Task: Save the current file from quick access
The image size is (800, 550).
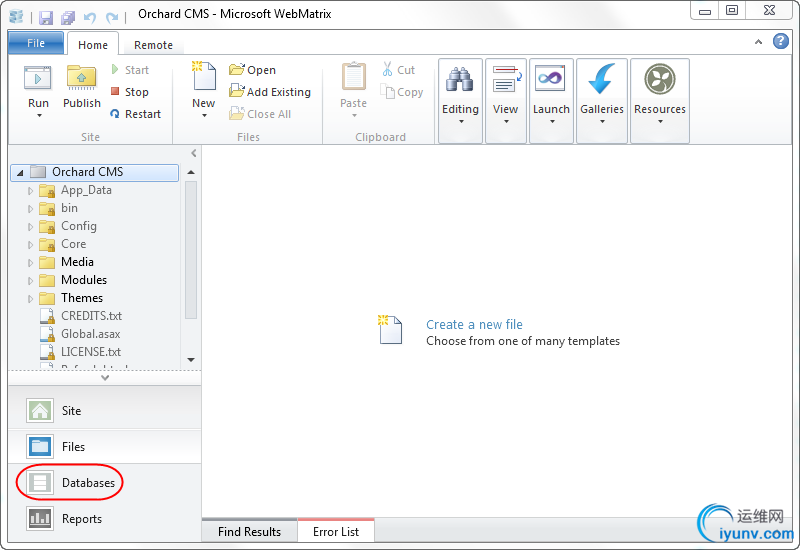Action: pyautogui.click(x=46, y=18)
